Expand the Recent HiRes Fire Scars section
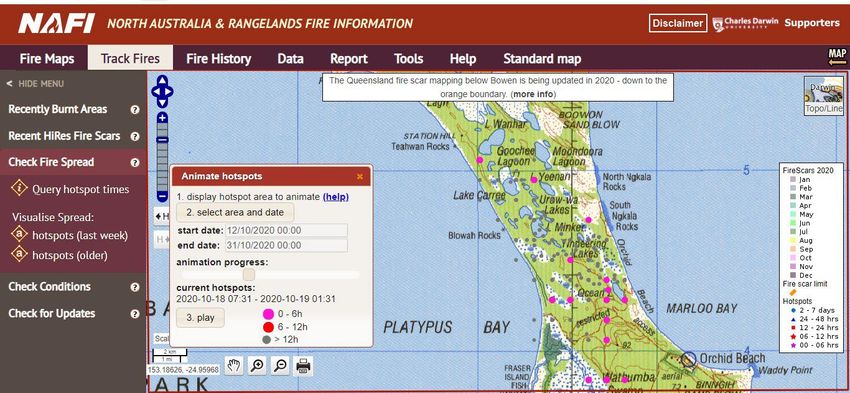The width and height of the screenshot is (850, 393). click(64, 136)
